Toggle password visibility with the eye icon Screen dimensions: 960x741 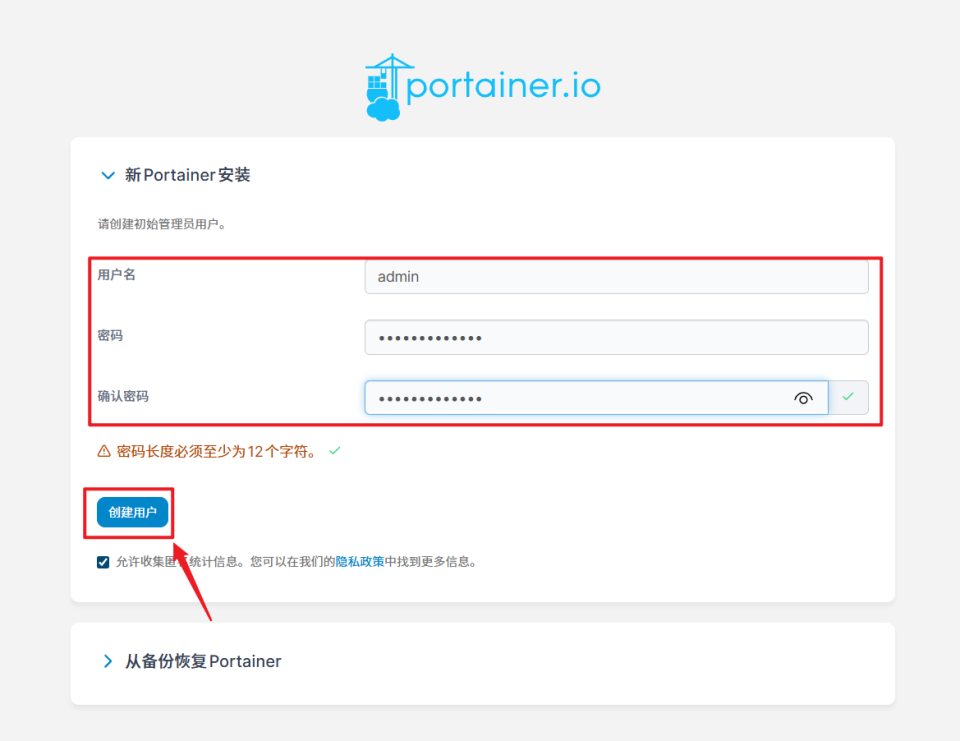point(803,398)
